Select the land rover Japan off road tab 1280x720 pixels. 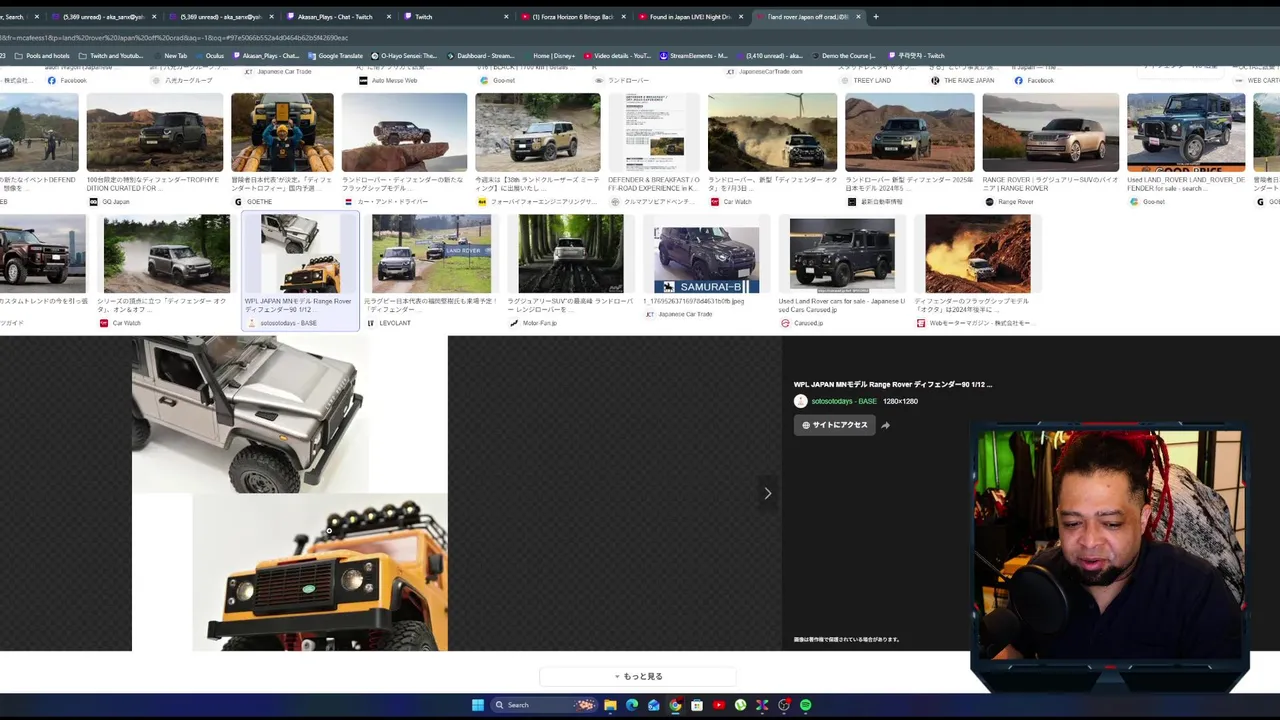(x=808, y=17)
